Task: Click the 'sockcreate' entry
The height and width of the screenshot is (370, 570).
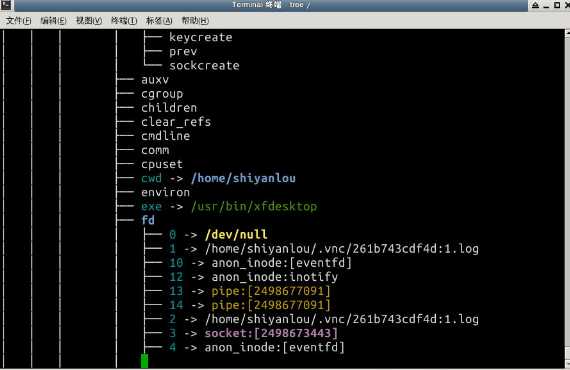Action: point(204,65)
